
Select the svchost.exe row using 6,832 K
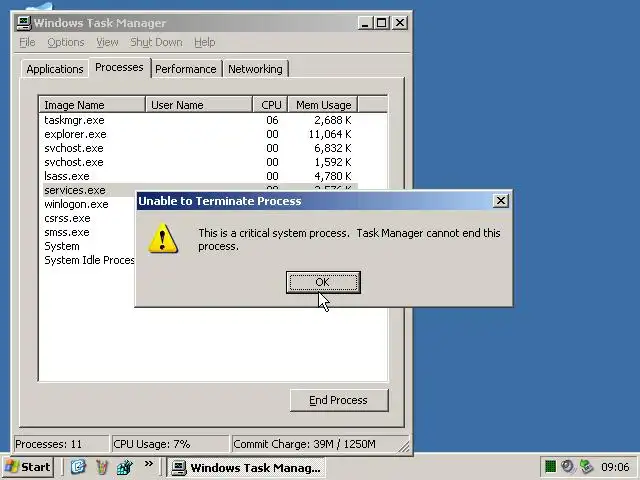tap(200, 148)
